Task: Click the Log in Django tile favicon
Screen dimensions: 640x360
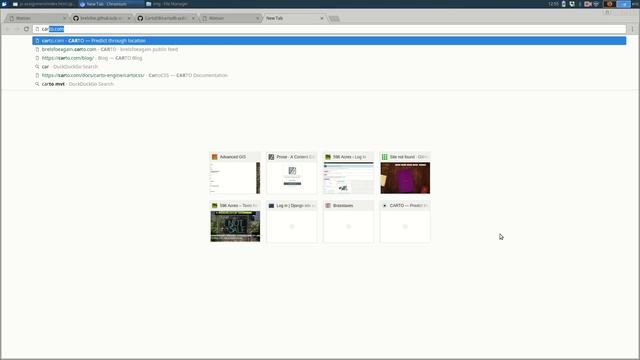Action: pos(271,206)
